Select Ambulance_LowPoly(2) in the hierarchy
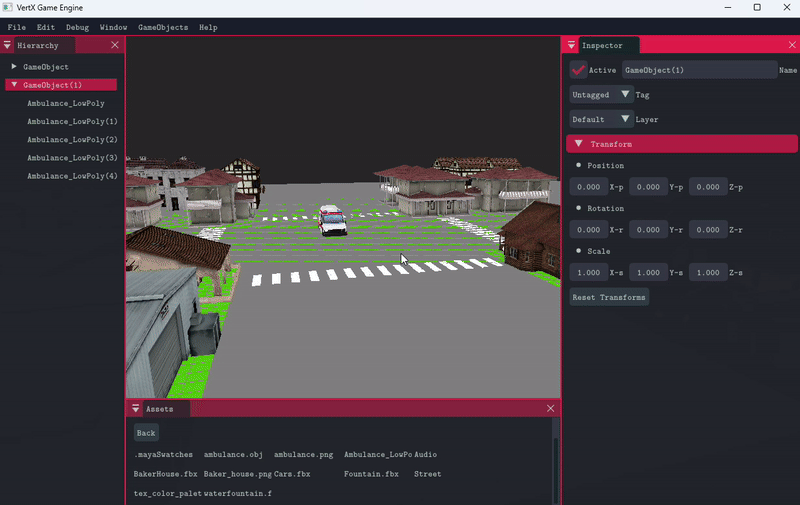This screenshot has width=800, height=505. click(72, 139)
